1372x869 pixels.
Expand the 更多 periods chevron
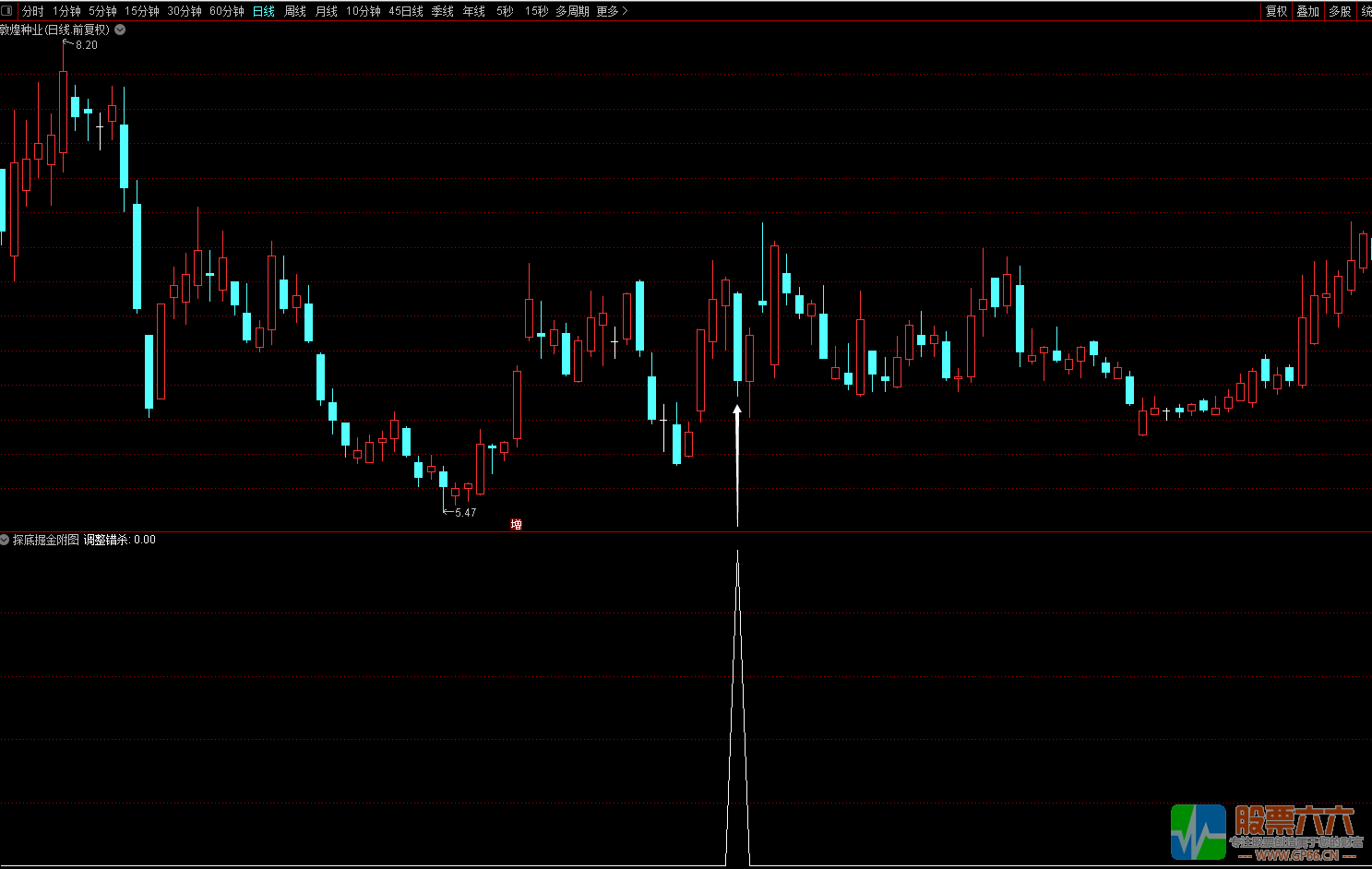point(625,11)
